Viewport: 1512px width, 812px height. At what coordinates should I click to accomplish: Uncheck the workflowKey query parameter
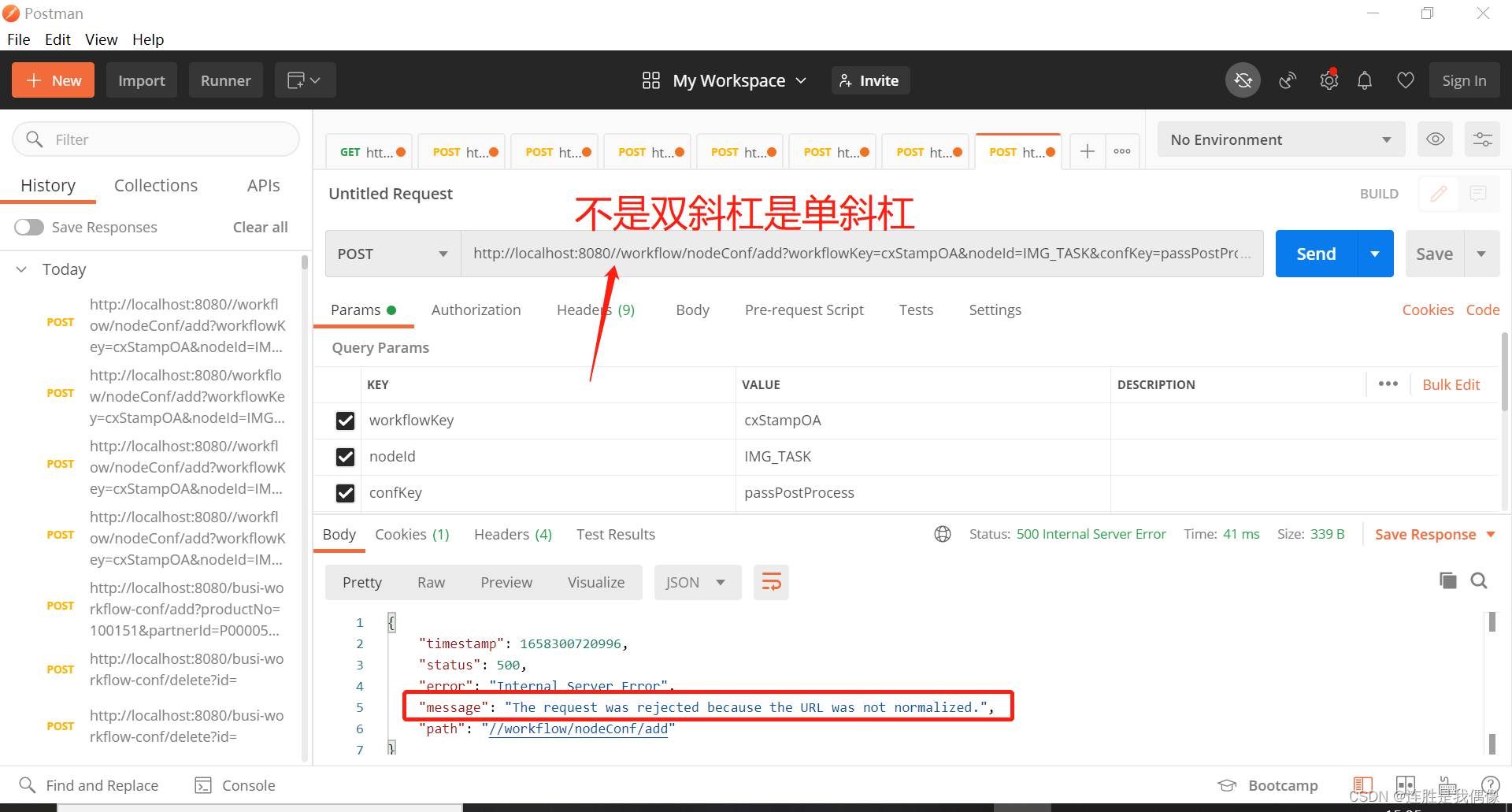pyautogui.click(x=345, y=421)
